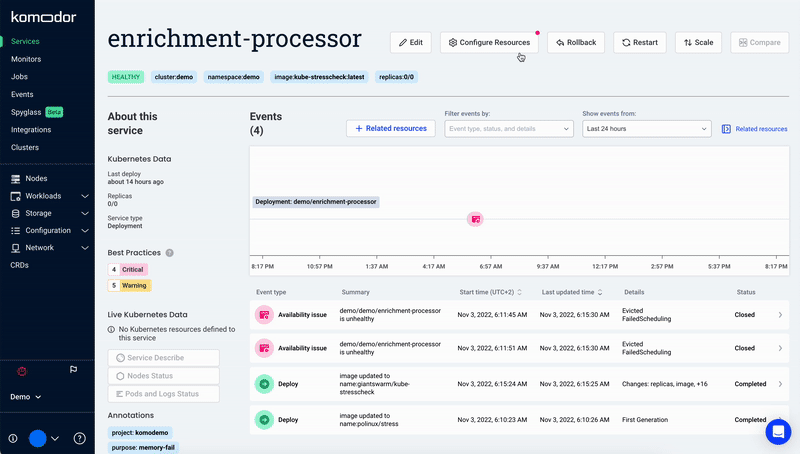The image size is (800, 454).
Task: Click the Network sidebar icon
Action: 16,248
